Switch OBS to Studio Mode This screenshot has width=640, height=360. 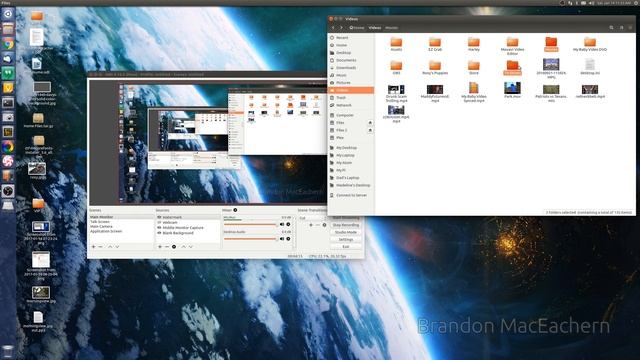tap(346, 232)
